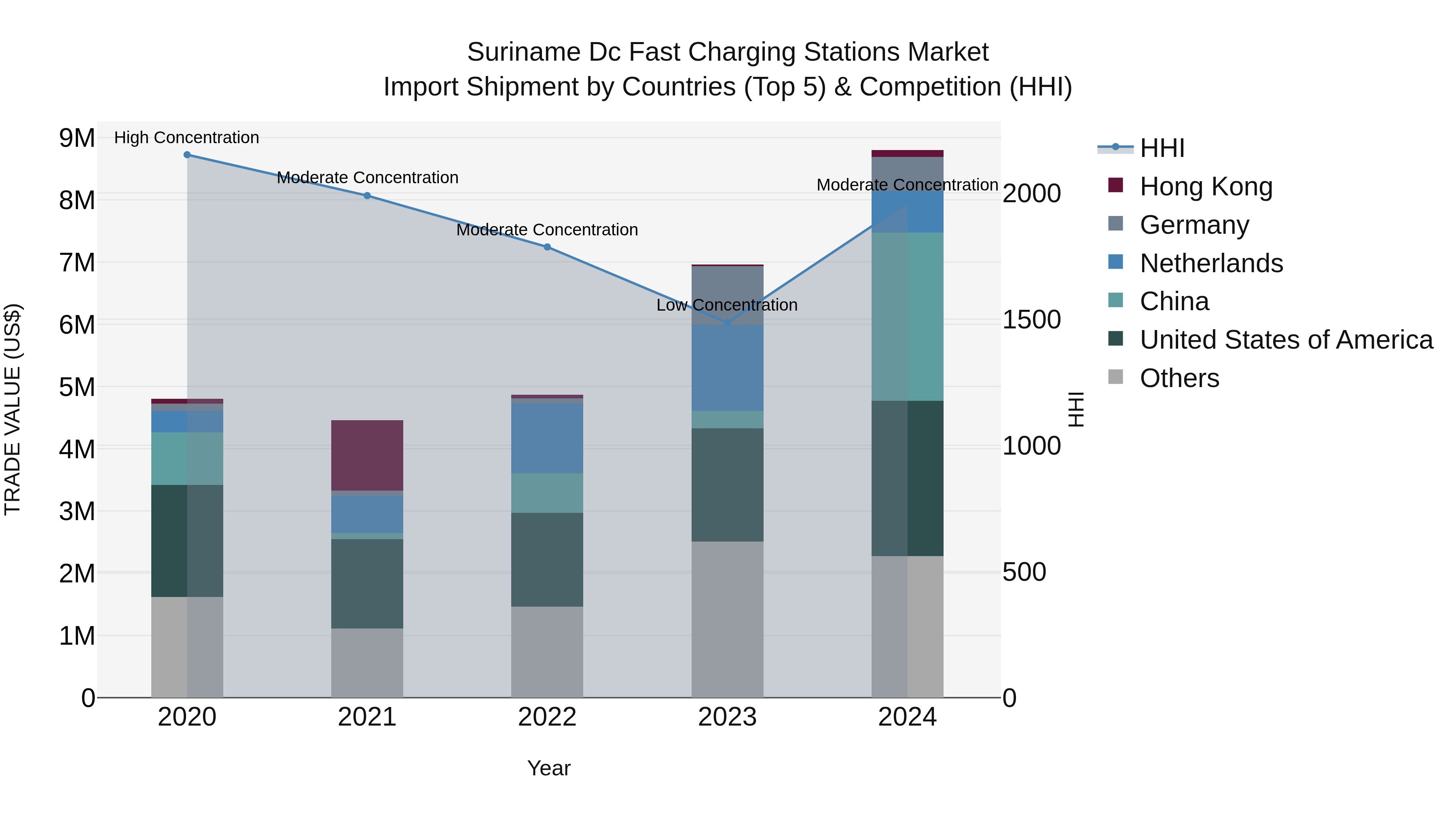Click the 2023 Others bar segment
This screenshot has height=819, width=1456.
pos(728,620)
